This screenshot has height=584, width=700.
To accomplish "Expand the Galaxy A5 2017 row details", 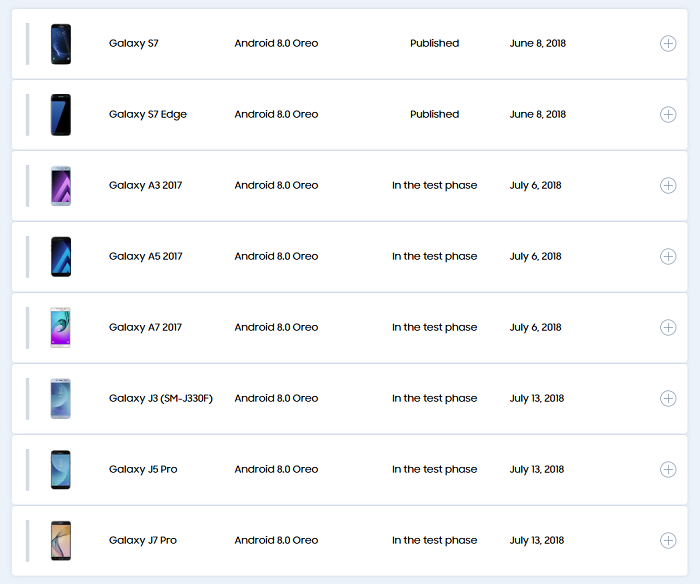I will click(x=668, y=256).
